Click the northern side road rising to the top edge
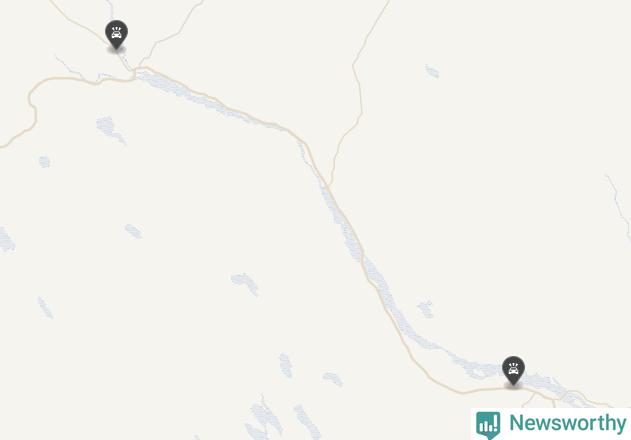This screenshot has height=440, width=631. click(x=359, y=91)
